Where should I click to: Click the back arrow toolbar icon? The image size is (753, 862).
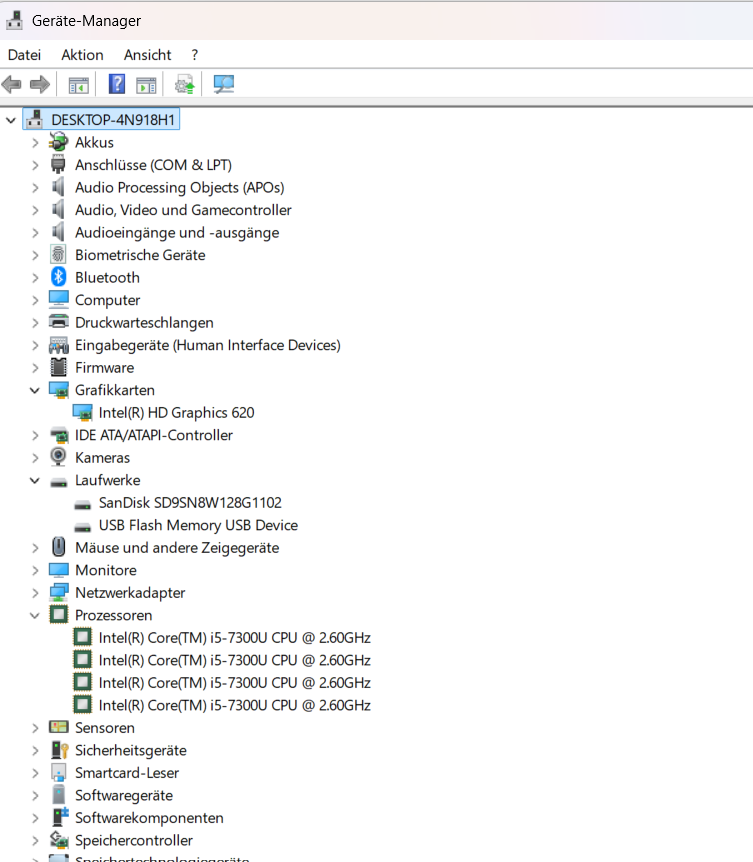12,85
